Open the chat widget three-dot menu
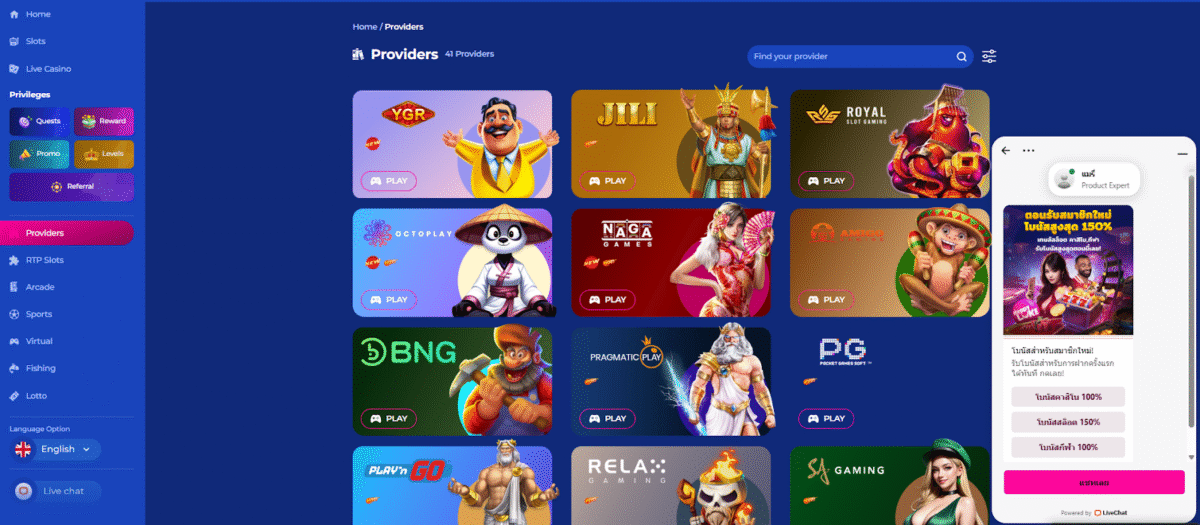 click(x=1028, y=151)
